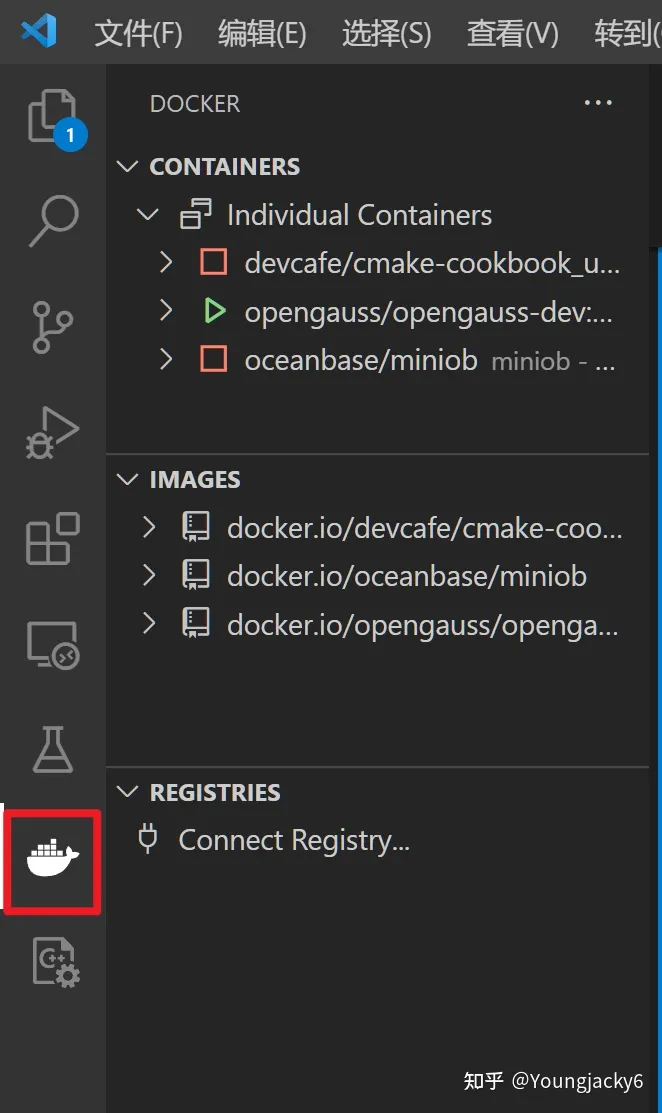Collapse the CONTAINERS section
The image size is (662, 1113).
click(x=128, y=166)
